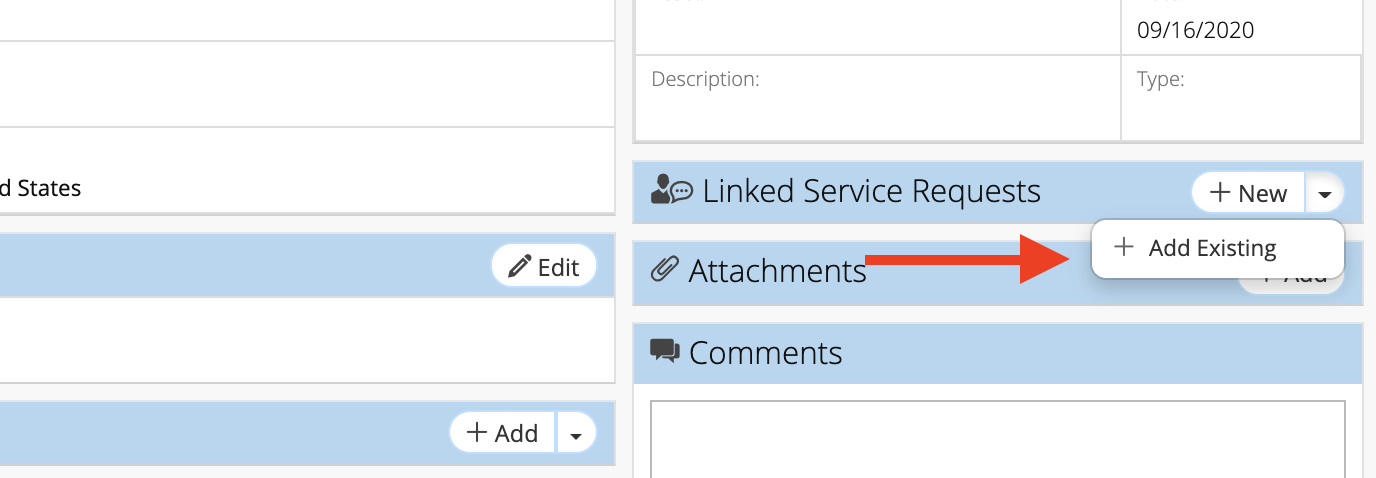Click the plus icon in the left Add button

[x=478, y=432]
